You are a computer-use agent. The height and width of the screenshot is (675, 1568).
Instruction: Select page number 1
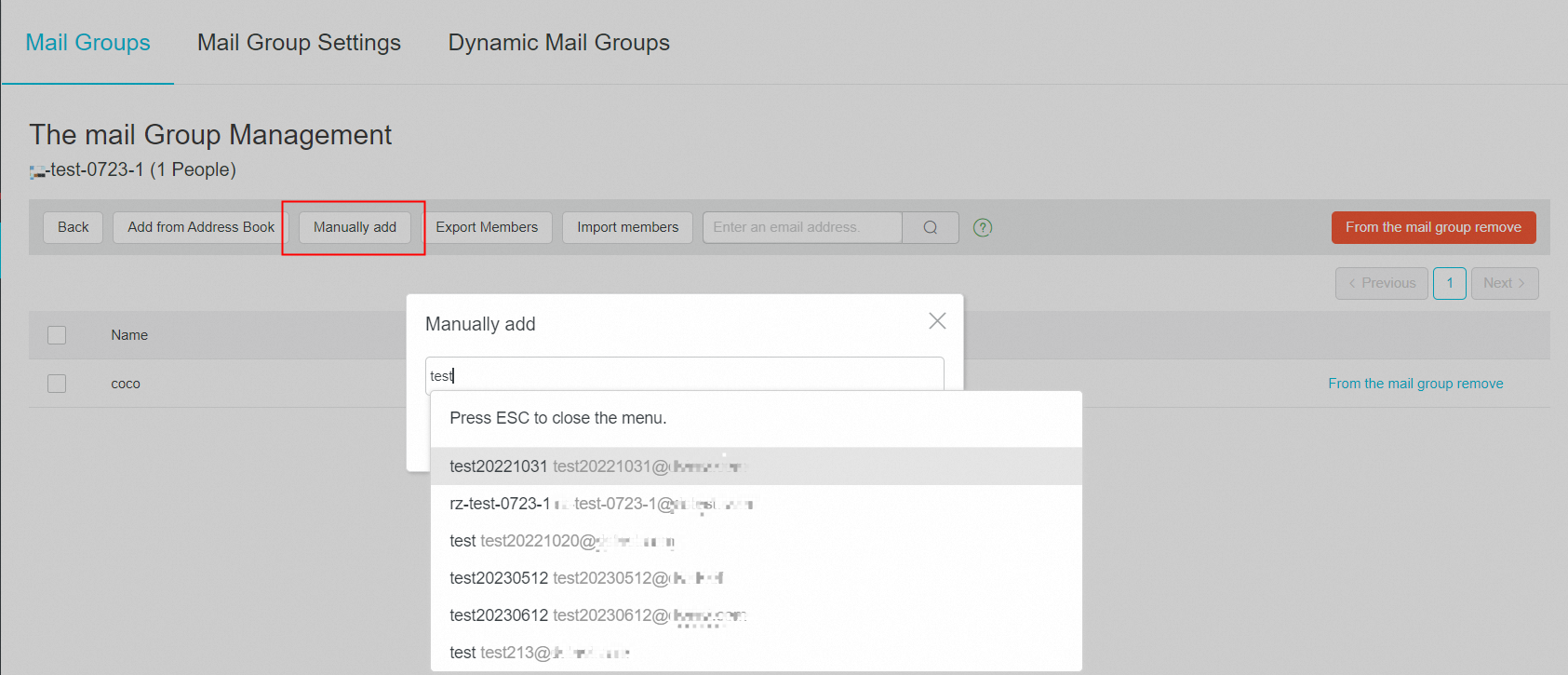pyautogui.click(x=1450, y=283)
